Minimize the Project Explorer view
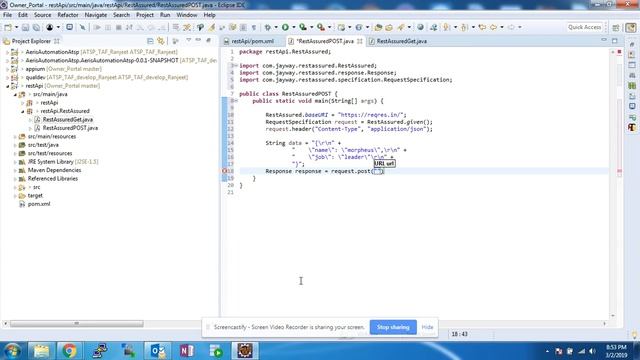The height and width of the screenshot is (360, 640). pos(198,40)
